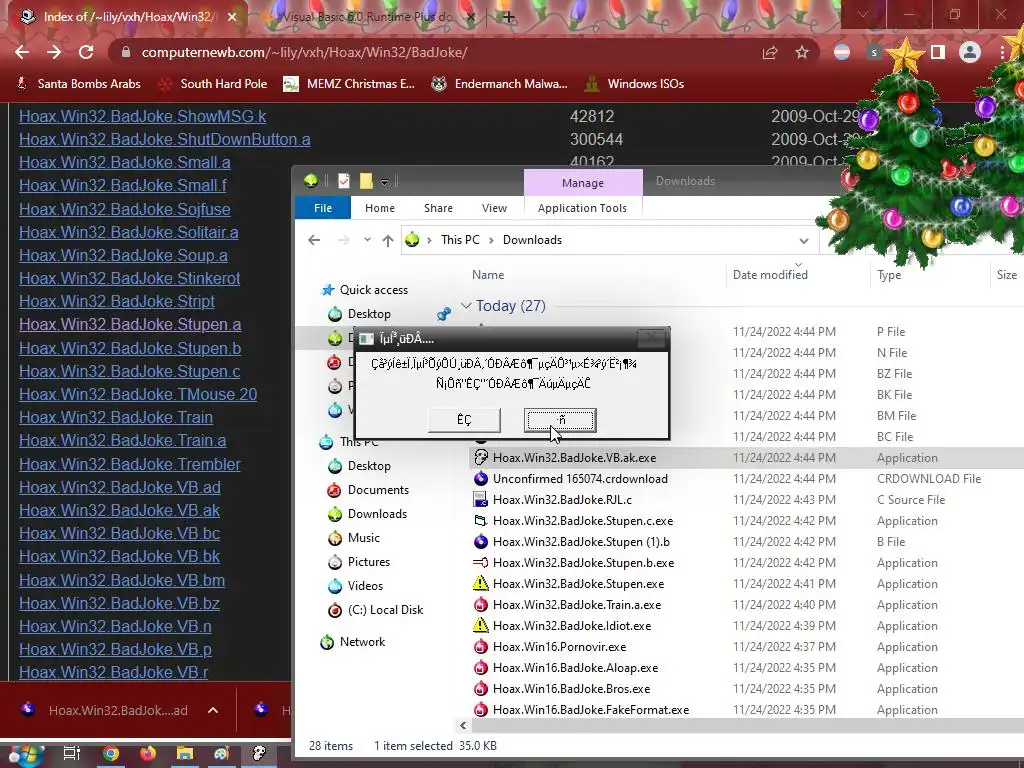Share this page icon in address bar
This screenshot has height=768, width=1024.
click(770, 52)
